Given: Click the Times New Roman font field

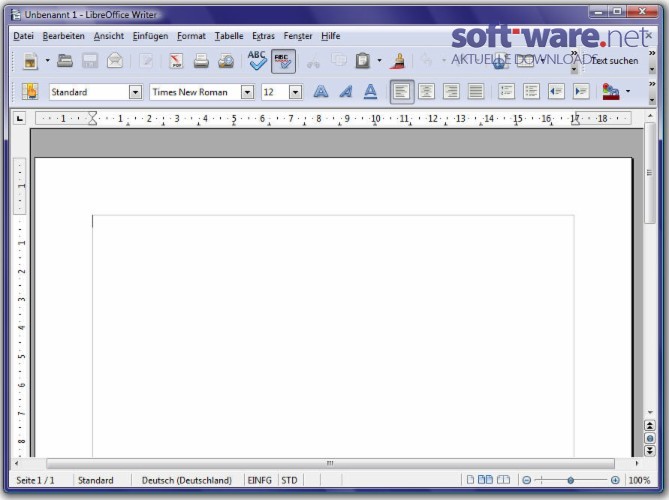Looking at the screenshot, I should 195,92.
